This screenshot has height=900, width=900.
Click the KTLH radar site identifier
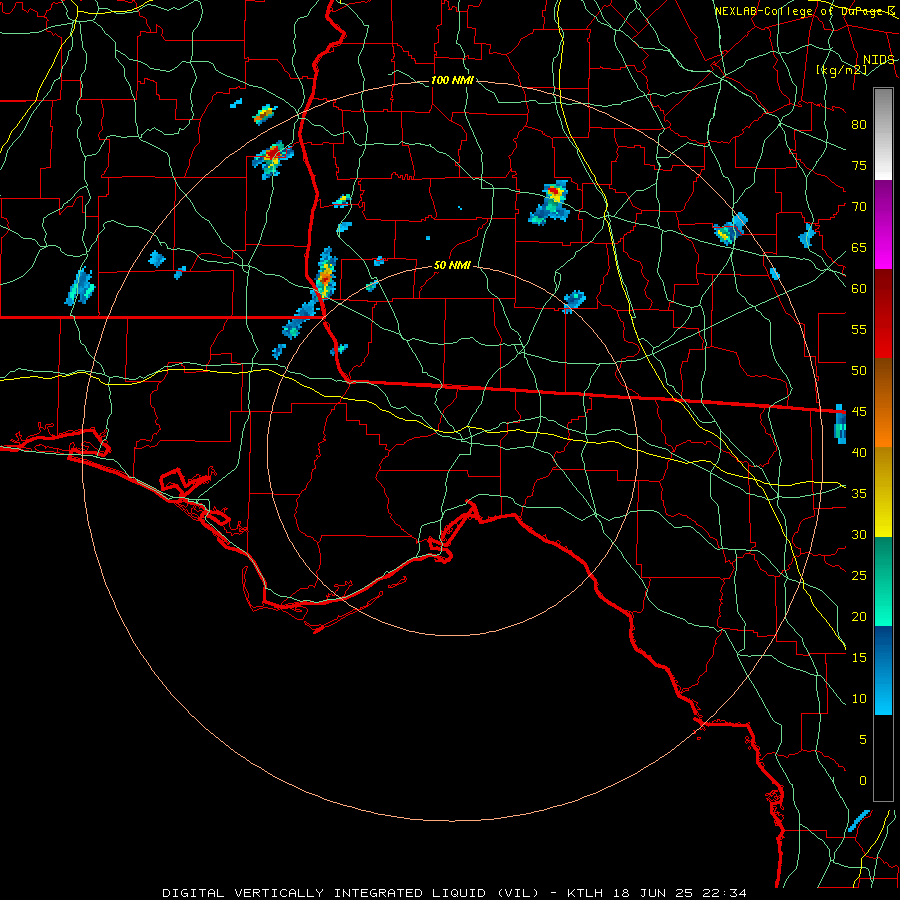(x=584, y=893)
